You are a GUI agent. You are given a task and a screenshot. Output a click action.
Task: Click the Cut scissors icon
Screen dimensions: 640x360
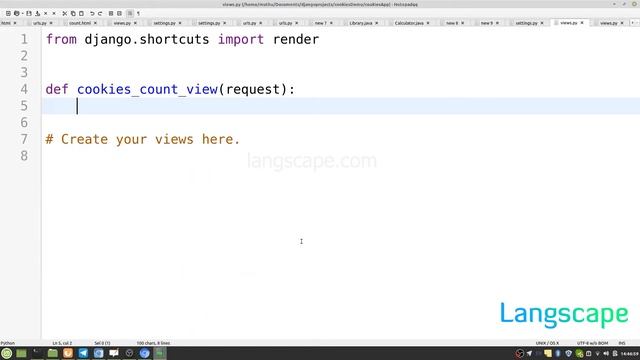(x=65, y=13)
